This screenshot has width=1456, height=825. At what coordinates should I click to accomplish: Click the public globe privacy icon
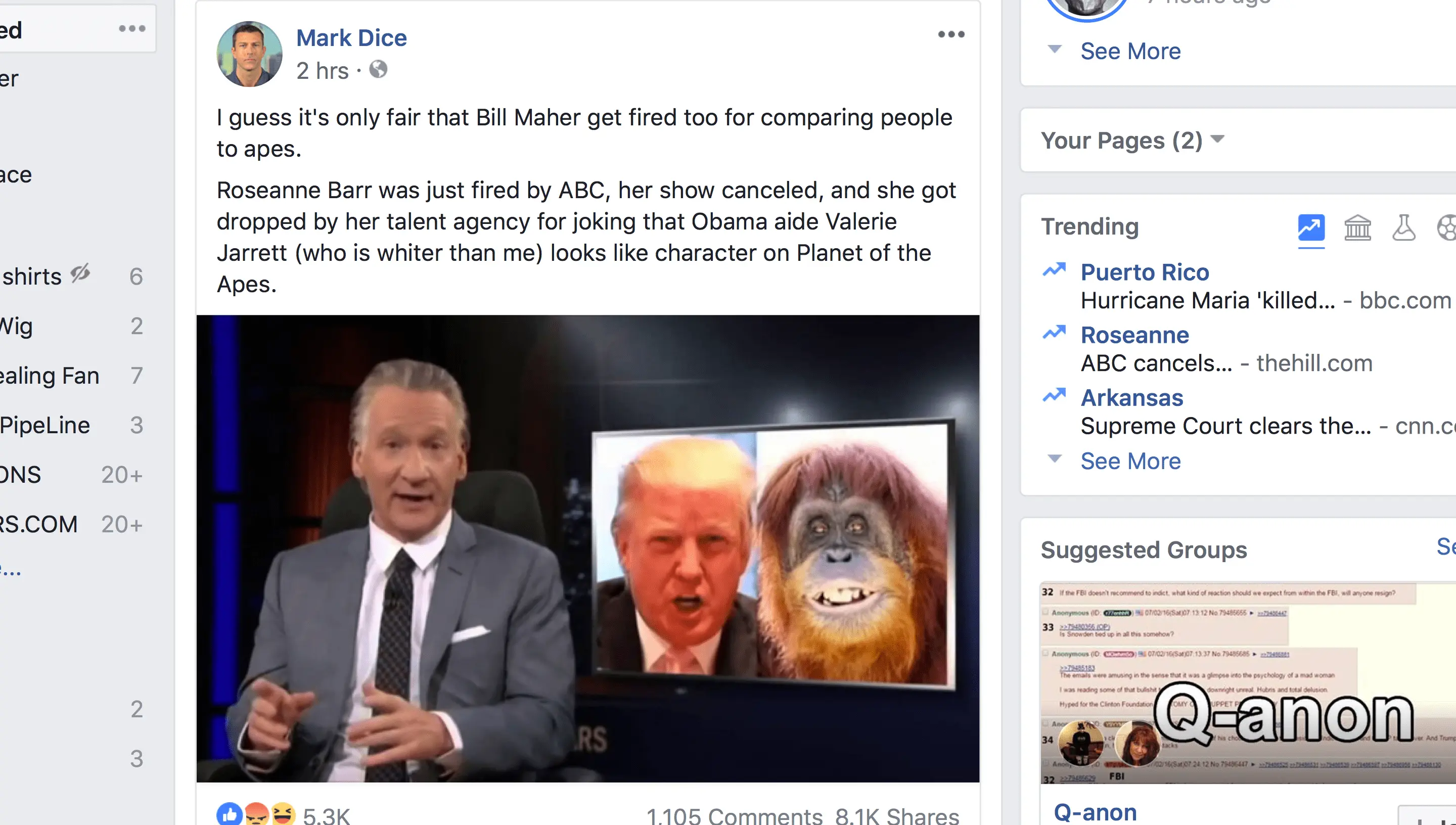pos(378,70)
